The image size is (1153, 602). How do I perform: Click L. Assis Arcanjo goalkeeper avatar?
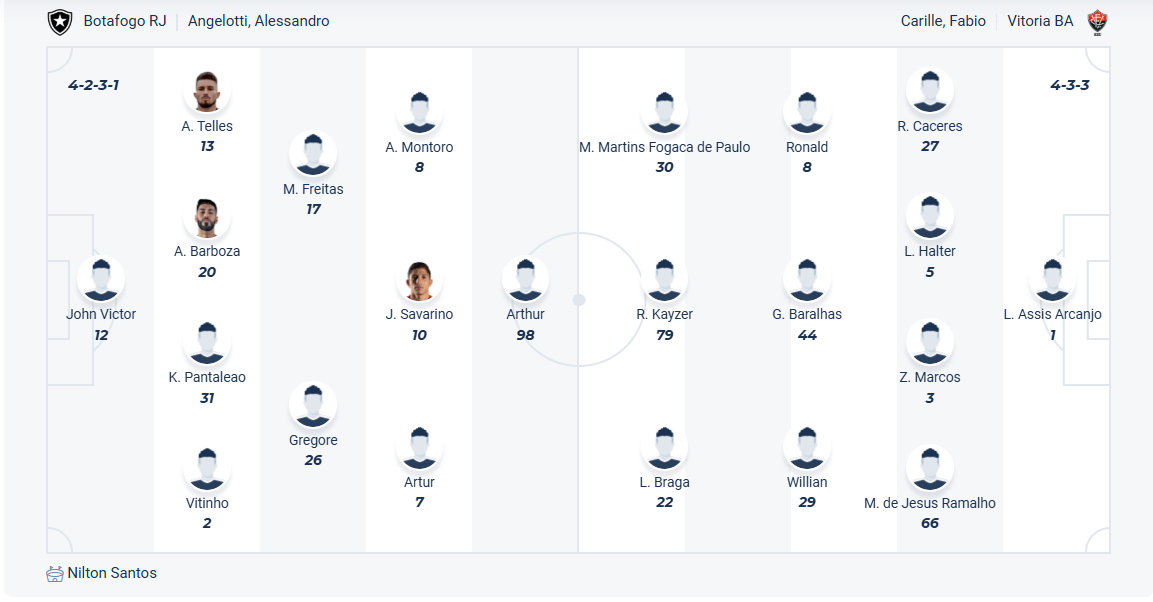click(x=1052, y=280)
